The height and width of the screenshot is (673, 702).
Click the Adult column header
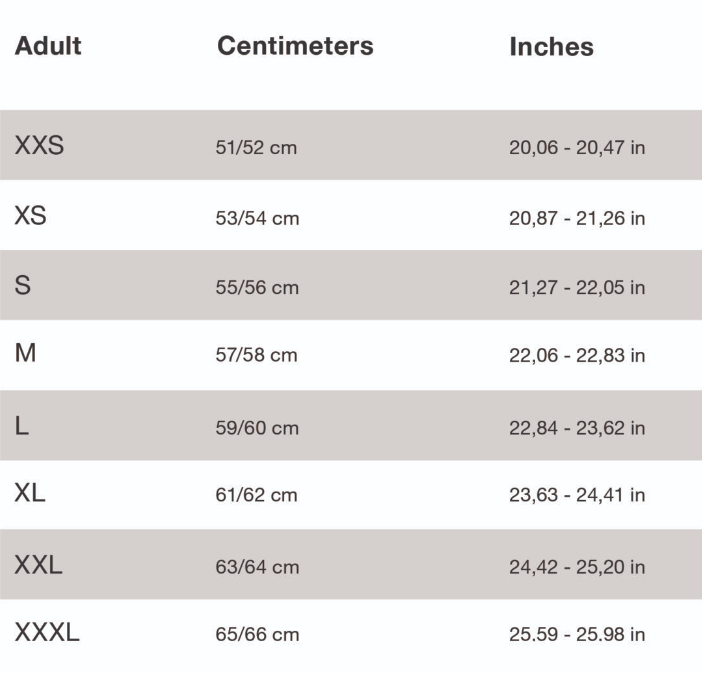[48, 46]
